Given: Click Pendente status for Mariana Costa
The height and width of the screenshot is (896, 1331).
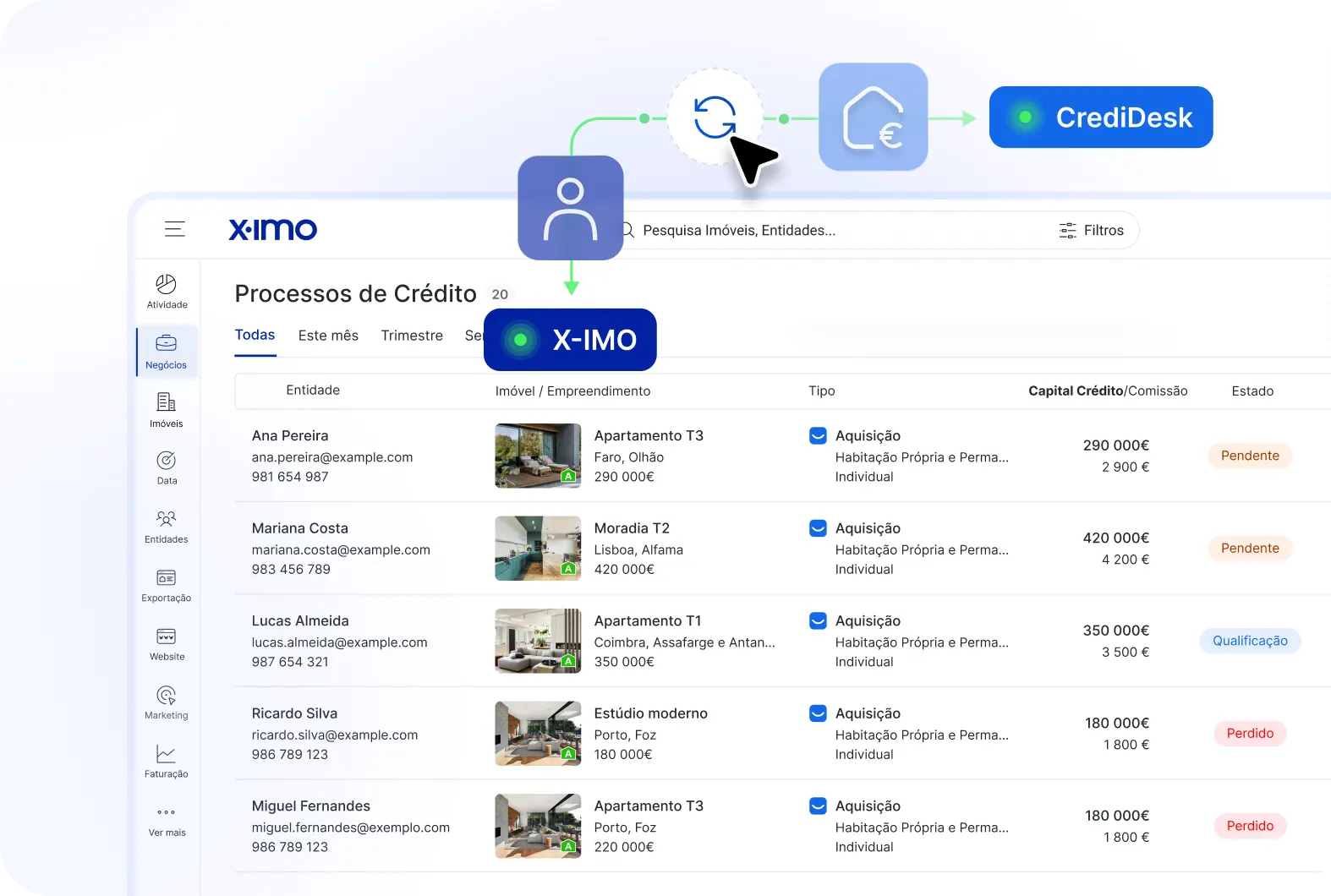Looking at the screenshot, I should tap(1250, 548).
